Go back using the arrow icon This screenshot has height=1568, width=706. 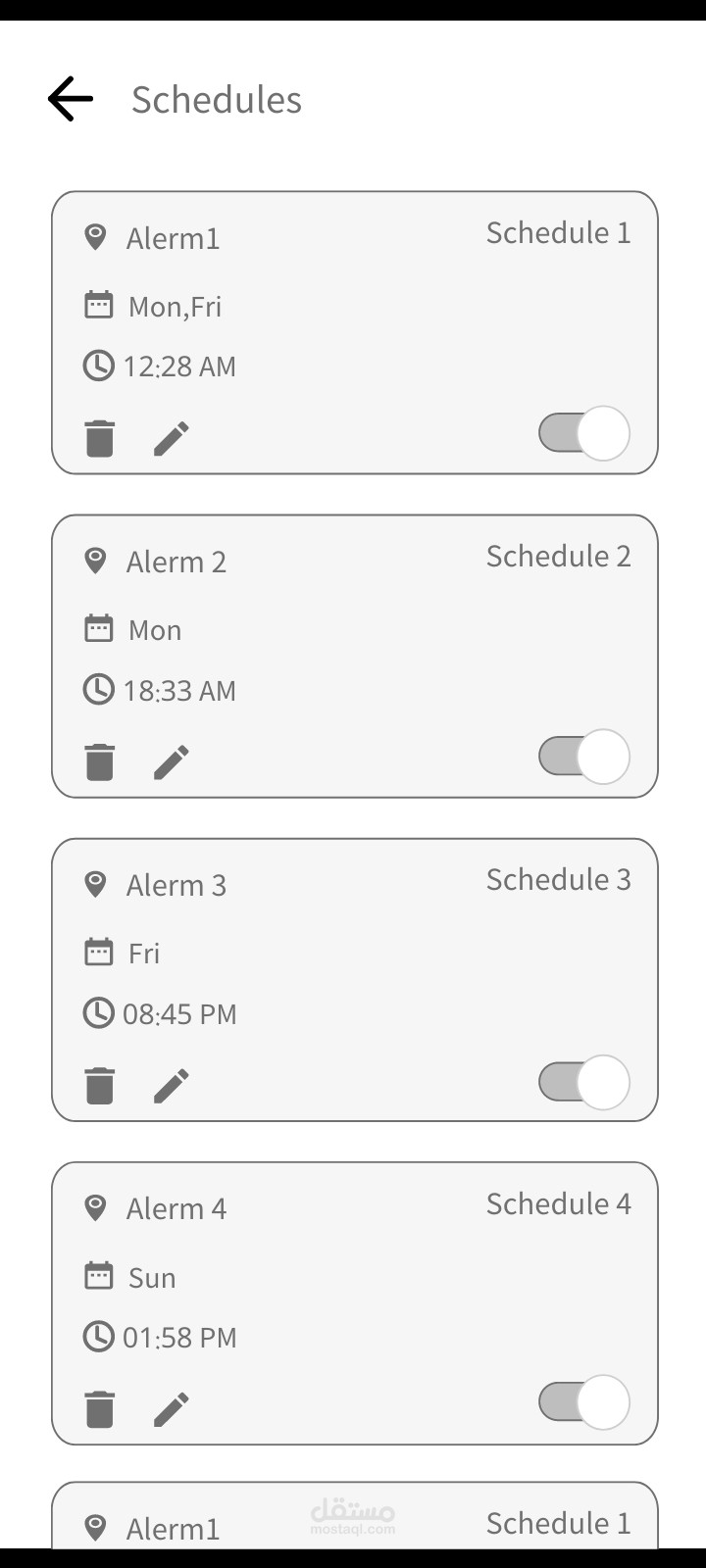[x=71, y=99]
